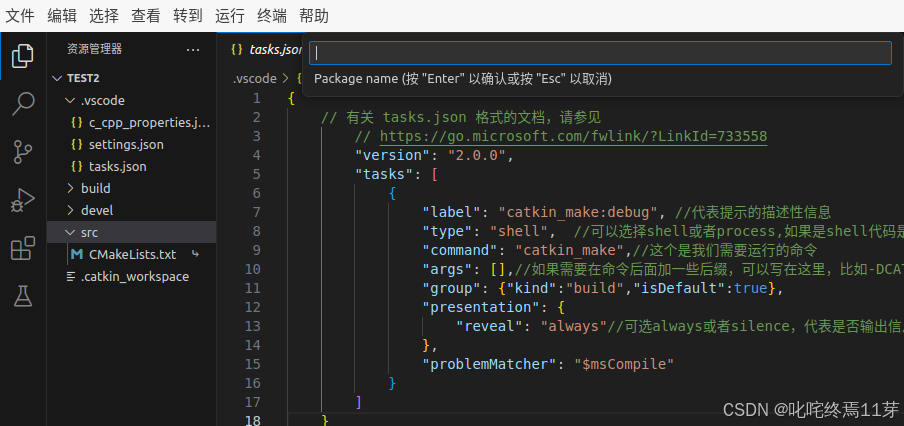Click line number 15 in the gutter

(253, 364)
